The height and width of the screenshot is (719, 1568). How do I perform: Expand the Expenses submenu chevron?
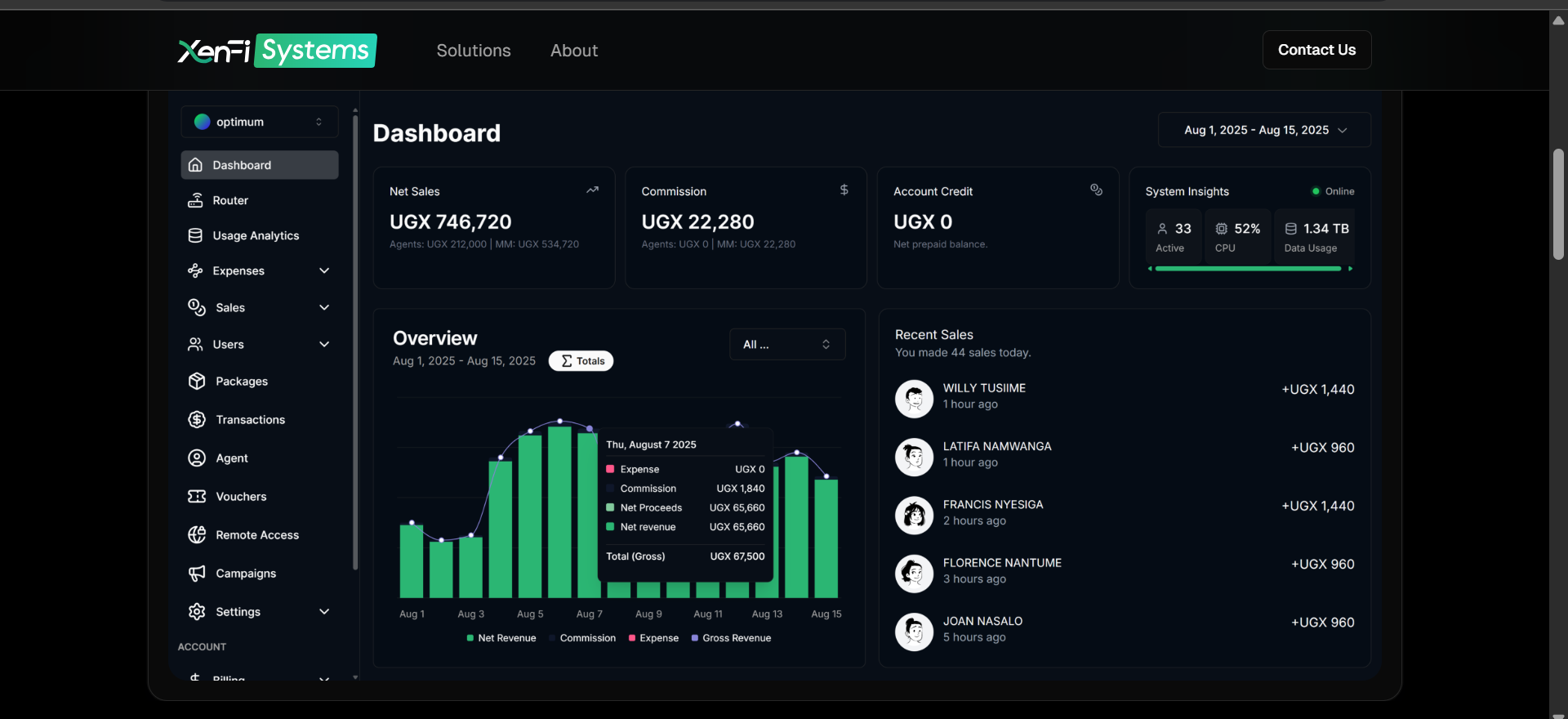click(324, 270)
